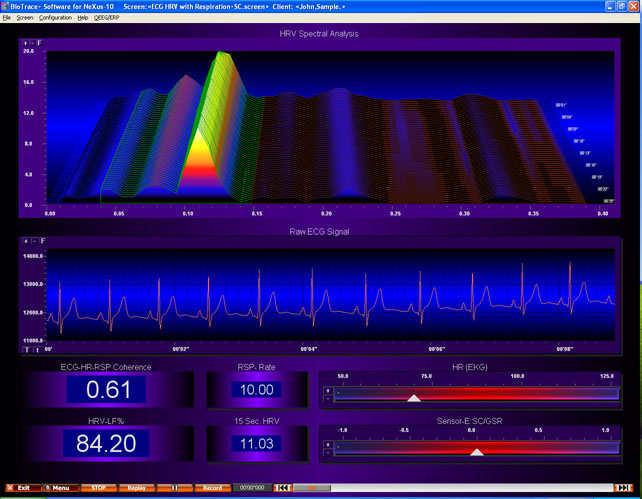Click the plus button beside HR (EKG) bar
The width and height of the screenshot is (642, 499).
coord(328,390)
